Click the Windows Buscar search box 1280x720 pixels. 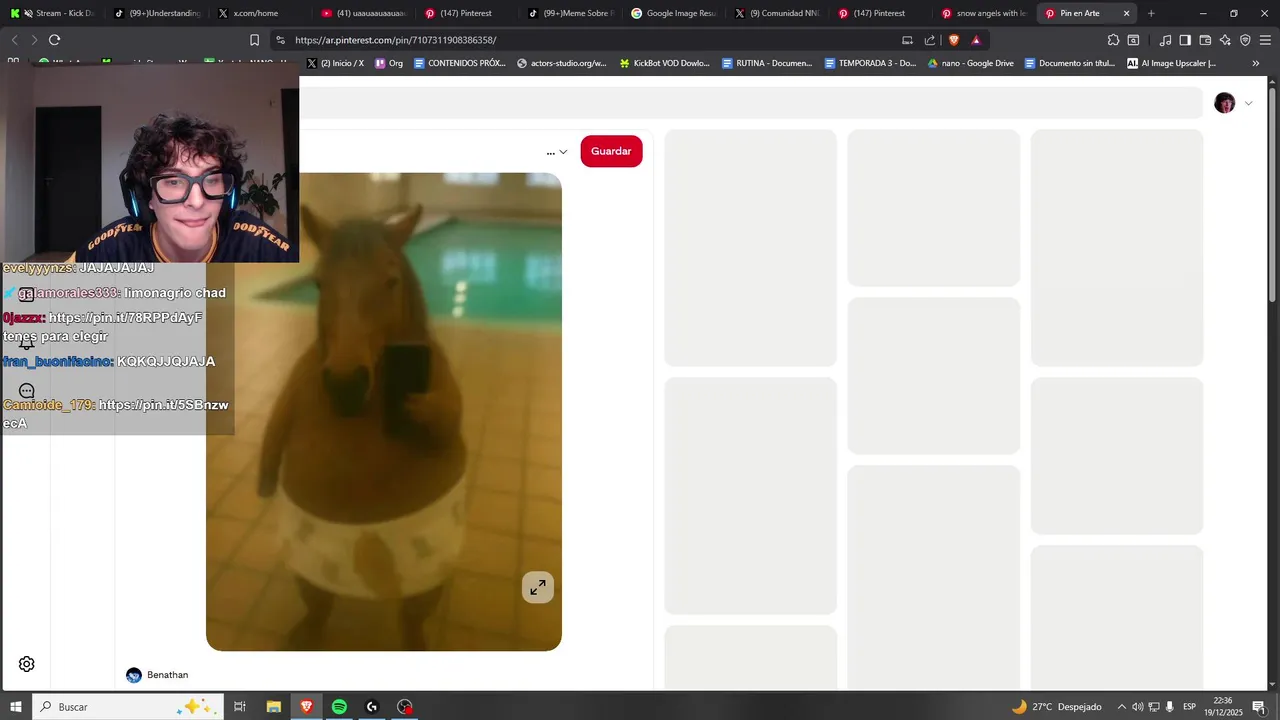(x=127, y=707)
